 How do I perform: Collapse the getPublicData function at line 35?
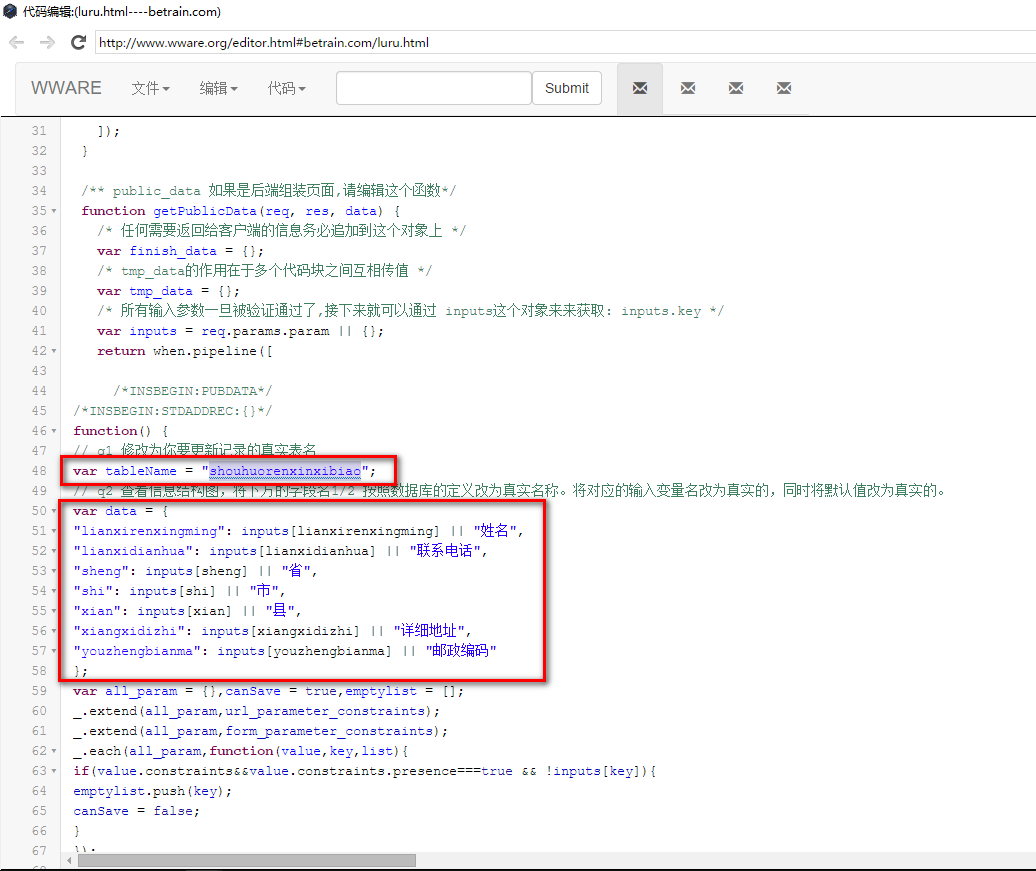[54, 211]
